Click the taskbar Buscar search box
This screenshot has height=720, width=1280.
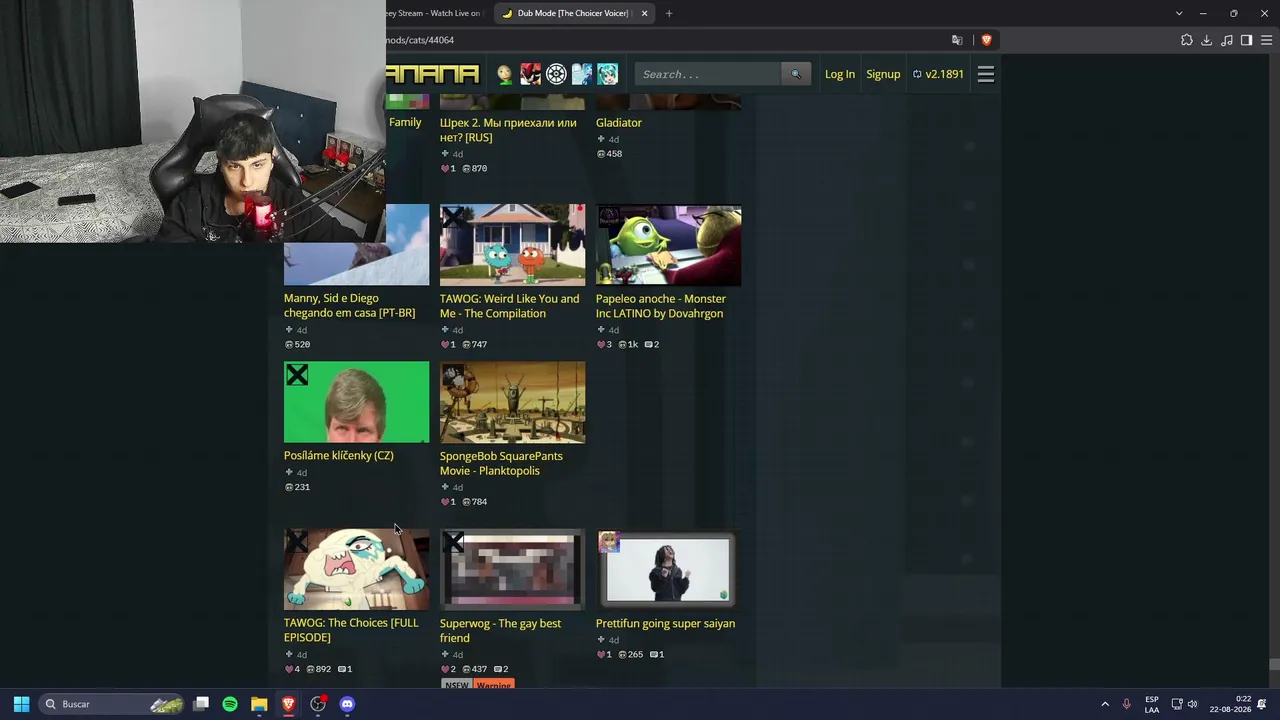click(113, 704)
